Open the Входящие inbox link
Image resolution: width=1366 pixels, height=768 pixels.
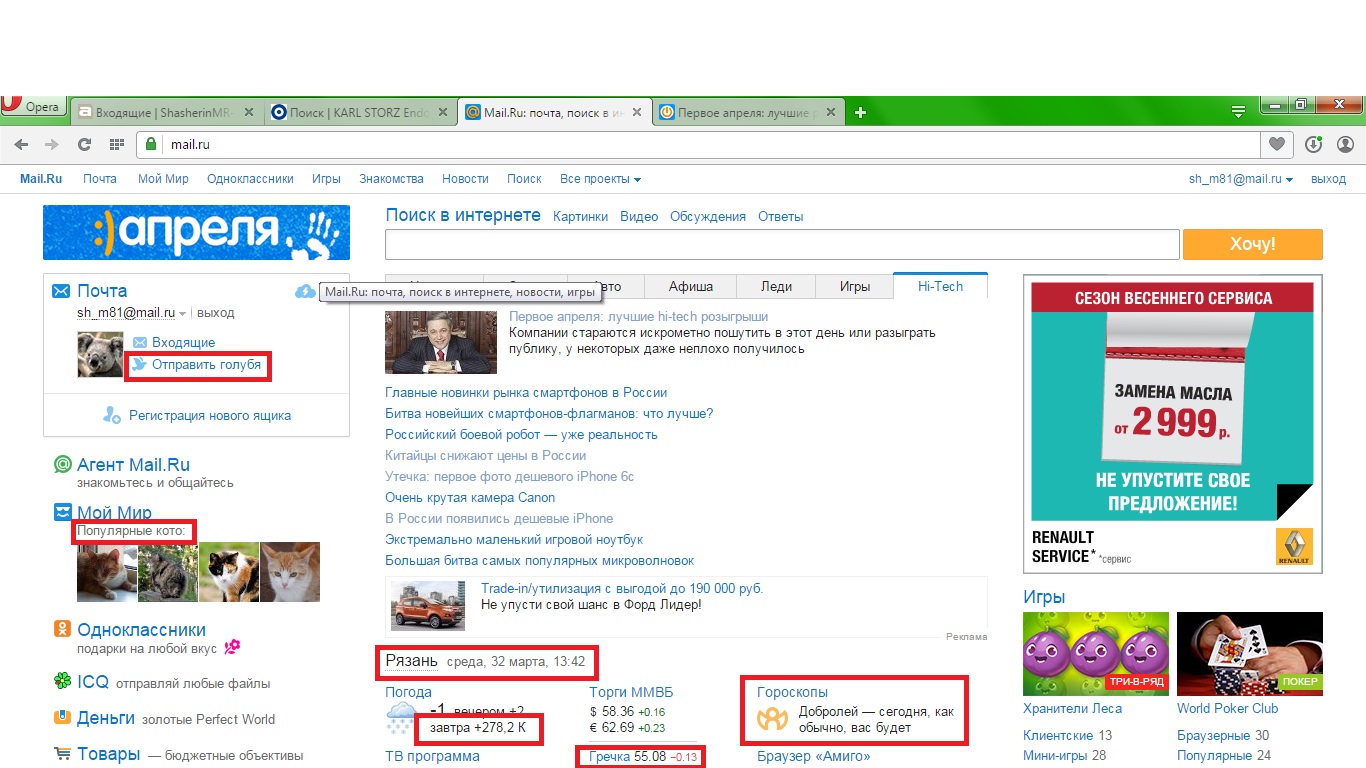pos(183,342)
